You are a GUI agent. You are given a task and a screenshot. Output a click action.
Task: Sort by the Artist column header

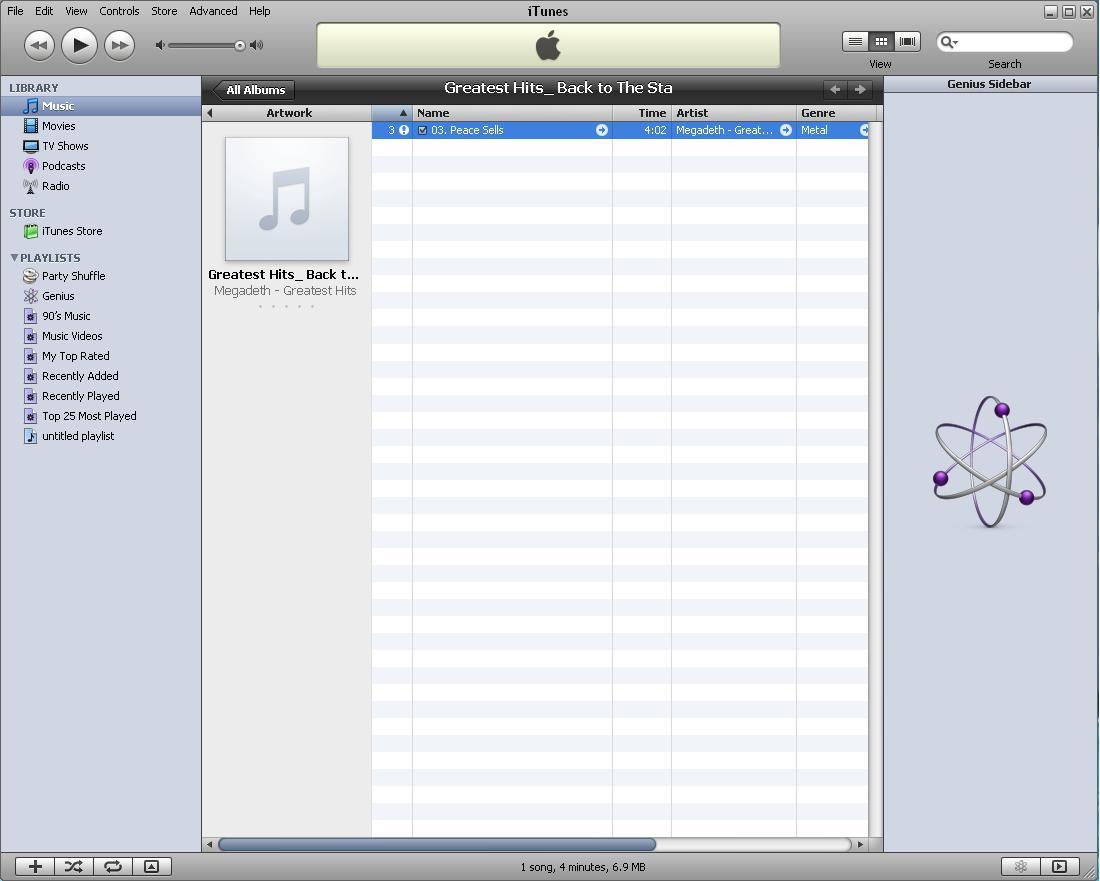[x=734, y=113]
